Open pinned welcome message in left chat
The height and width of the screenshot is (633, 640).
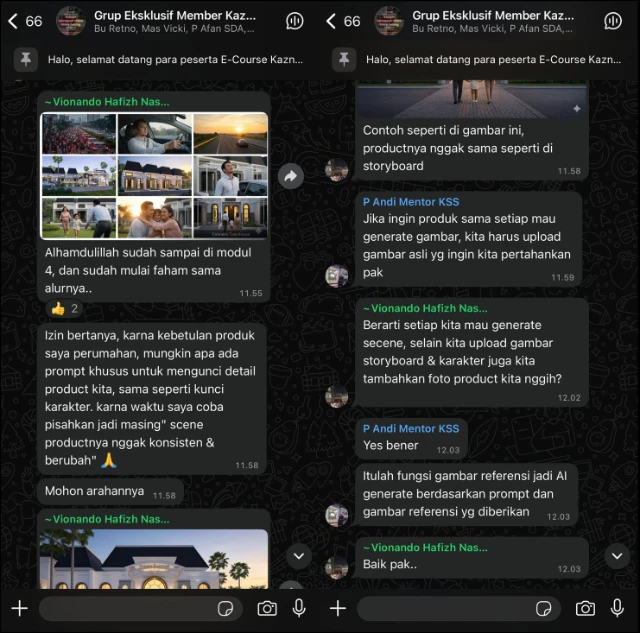pos(160,60)
